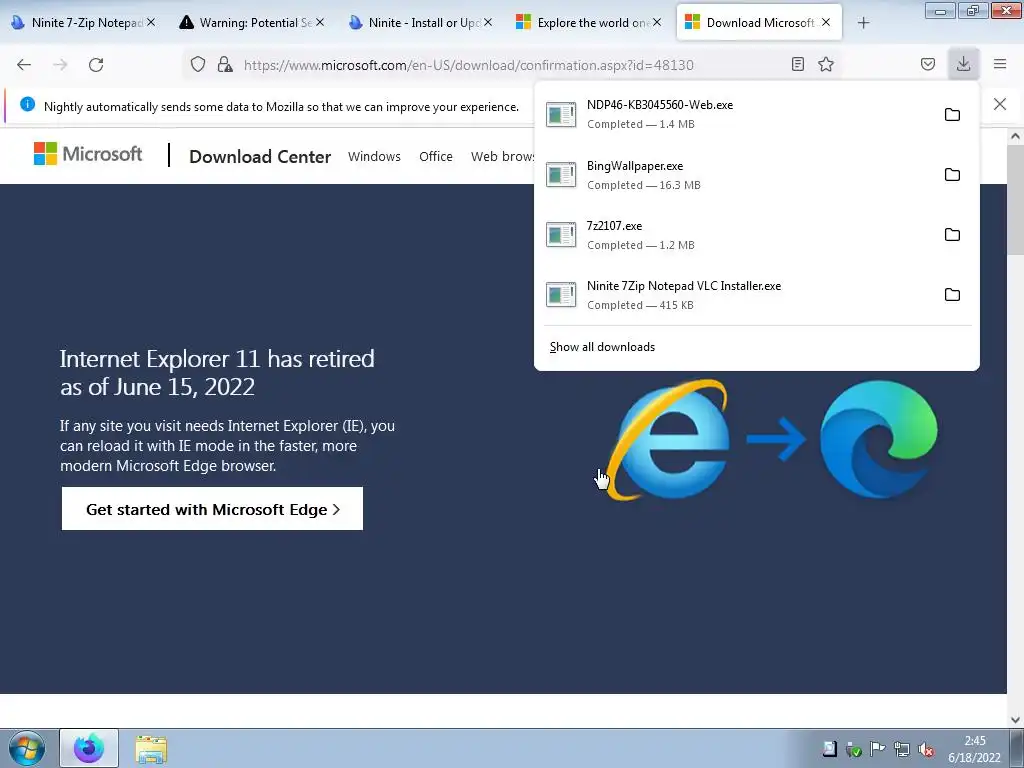Toggle the downloads toolbar button

click(963, 64)
